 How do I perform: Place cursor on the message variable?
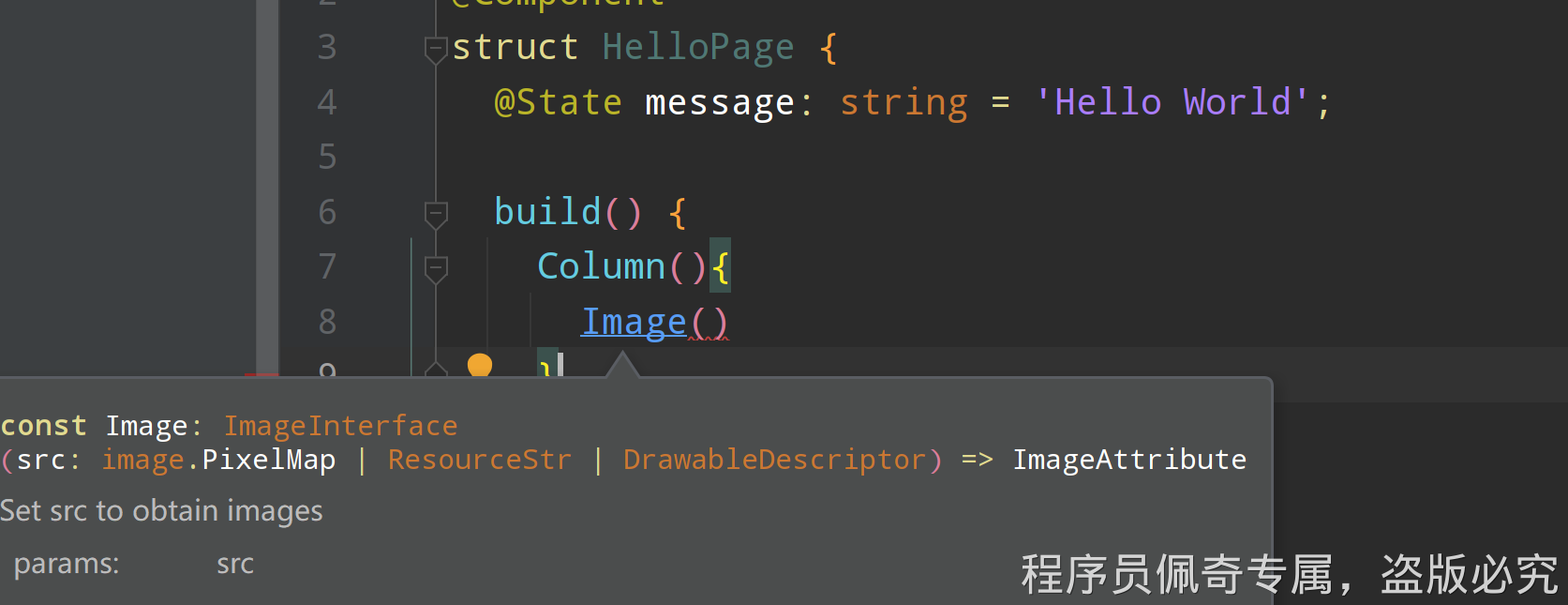pyautogui.click(x=719, y=102)
